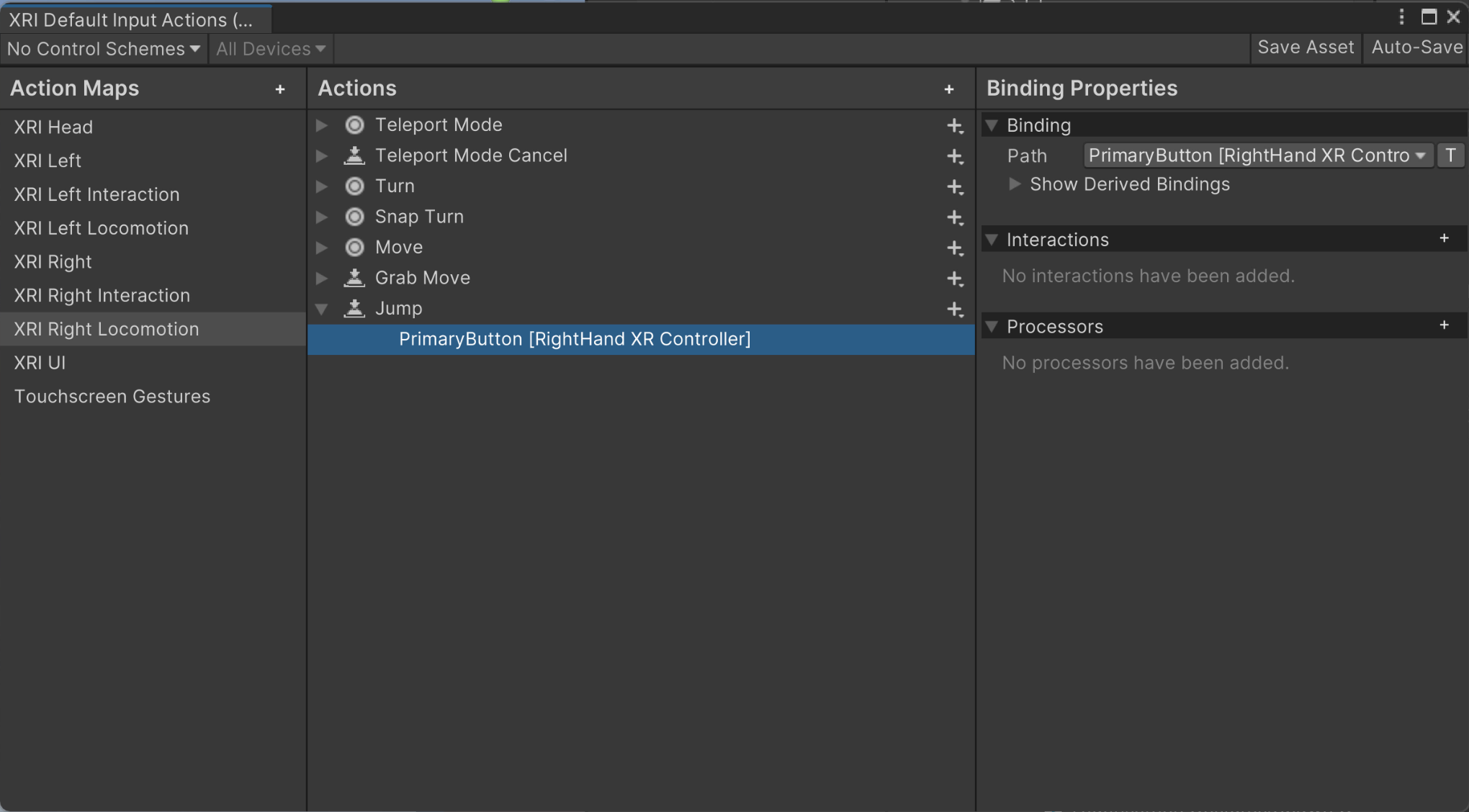The width and height of the screenshot is (1469, 812).
Task: Add a new action map
Action: (280, 89)
